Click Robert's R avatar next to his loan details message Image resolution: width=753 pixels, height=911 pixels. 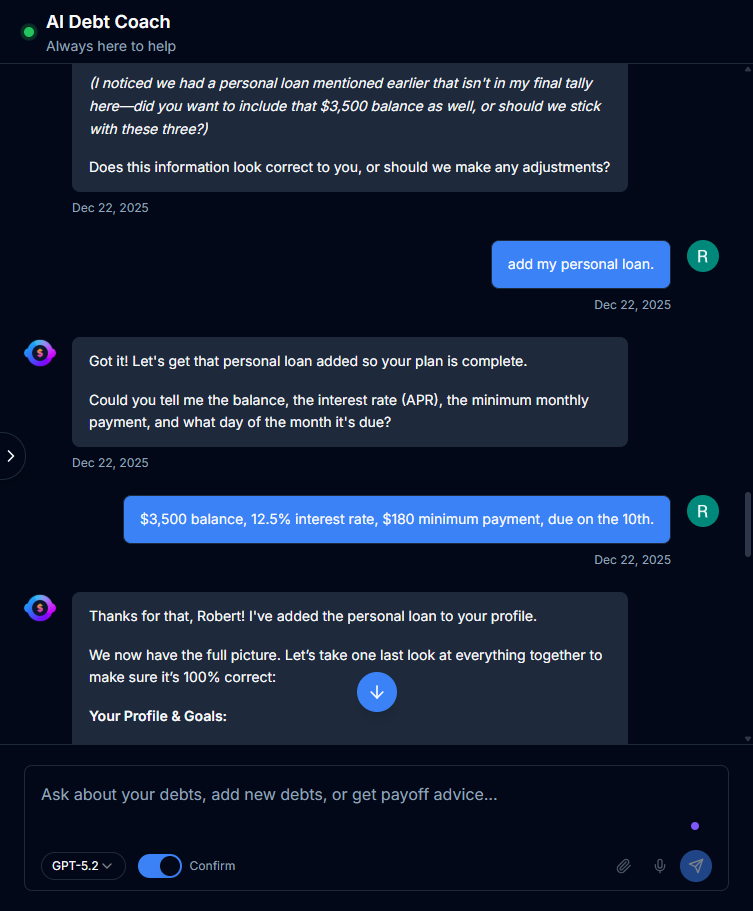pyautogui.click(x=702, y=511)
